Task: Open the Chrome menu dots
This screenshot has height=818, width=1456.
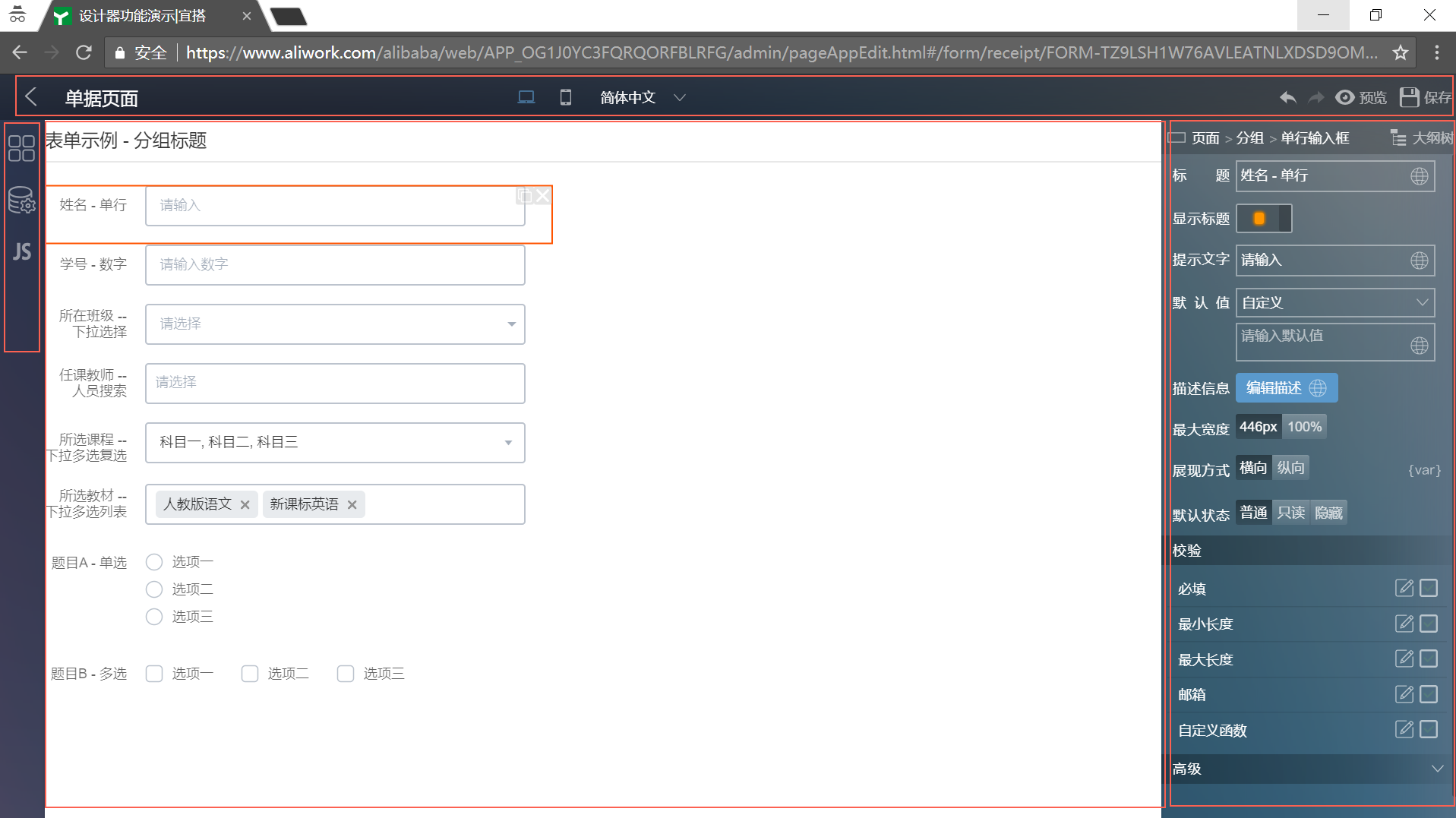Action: (x=1436, y=52)
